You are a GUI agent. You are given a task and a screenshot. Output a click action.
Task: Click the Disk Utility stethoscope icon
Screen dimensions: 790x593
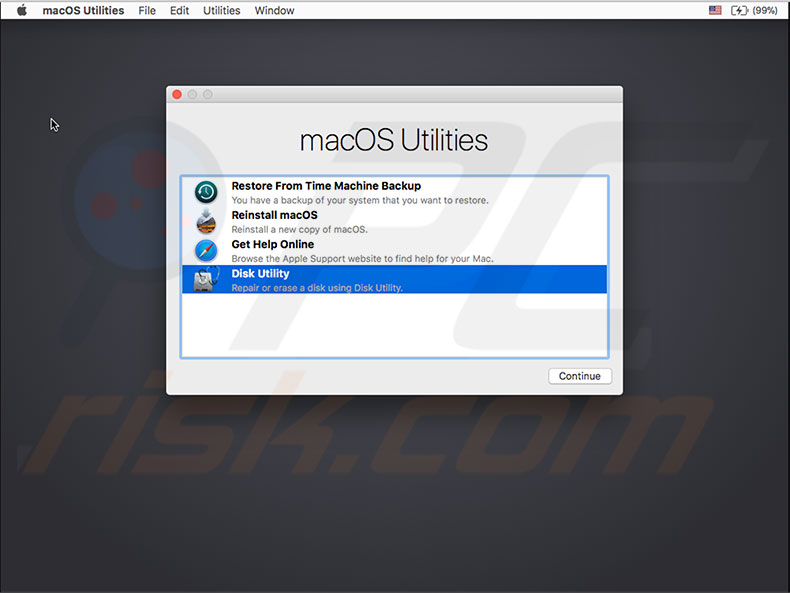point(207,279)
